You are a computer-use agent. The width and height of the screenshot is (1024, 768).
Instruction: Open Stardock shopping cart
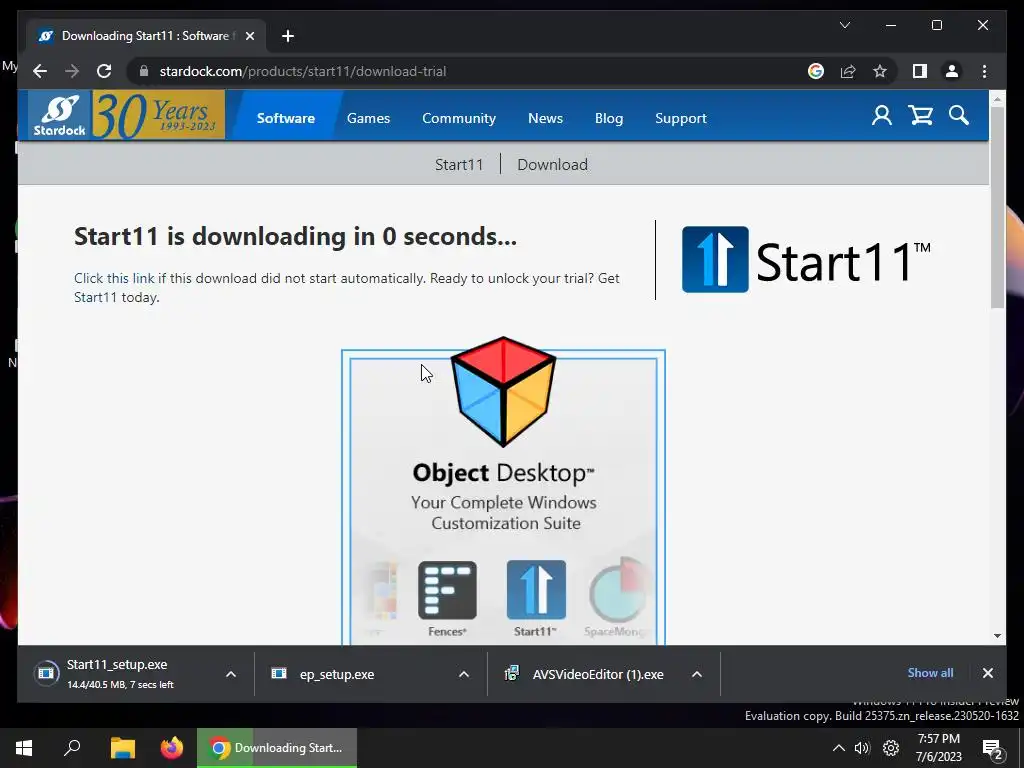[x=920, y=116]
